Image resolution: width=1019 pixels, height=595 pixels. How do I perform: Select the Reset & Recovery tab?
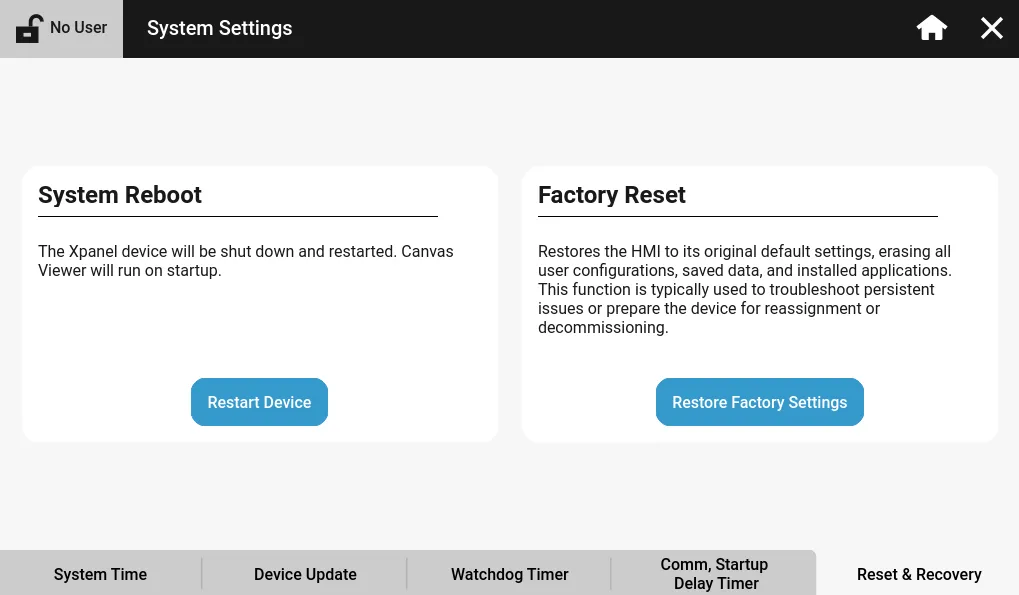(x=918, y=574)
